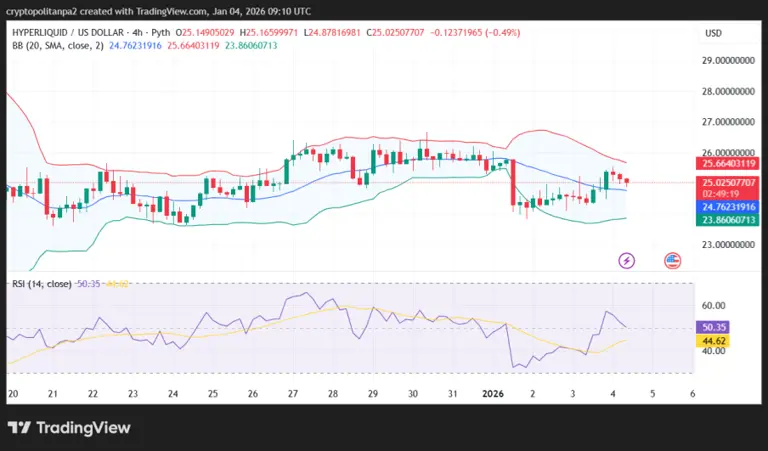Select the RSI (14, close) indicator legend
This screenshot has height=451, width=768.
click(x=41, y=284)
